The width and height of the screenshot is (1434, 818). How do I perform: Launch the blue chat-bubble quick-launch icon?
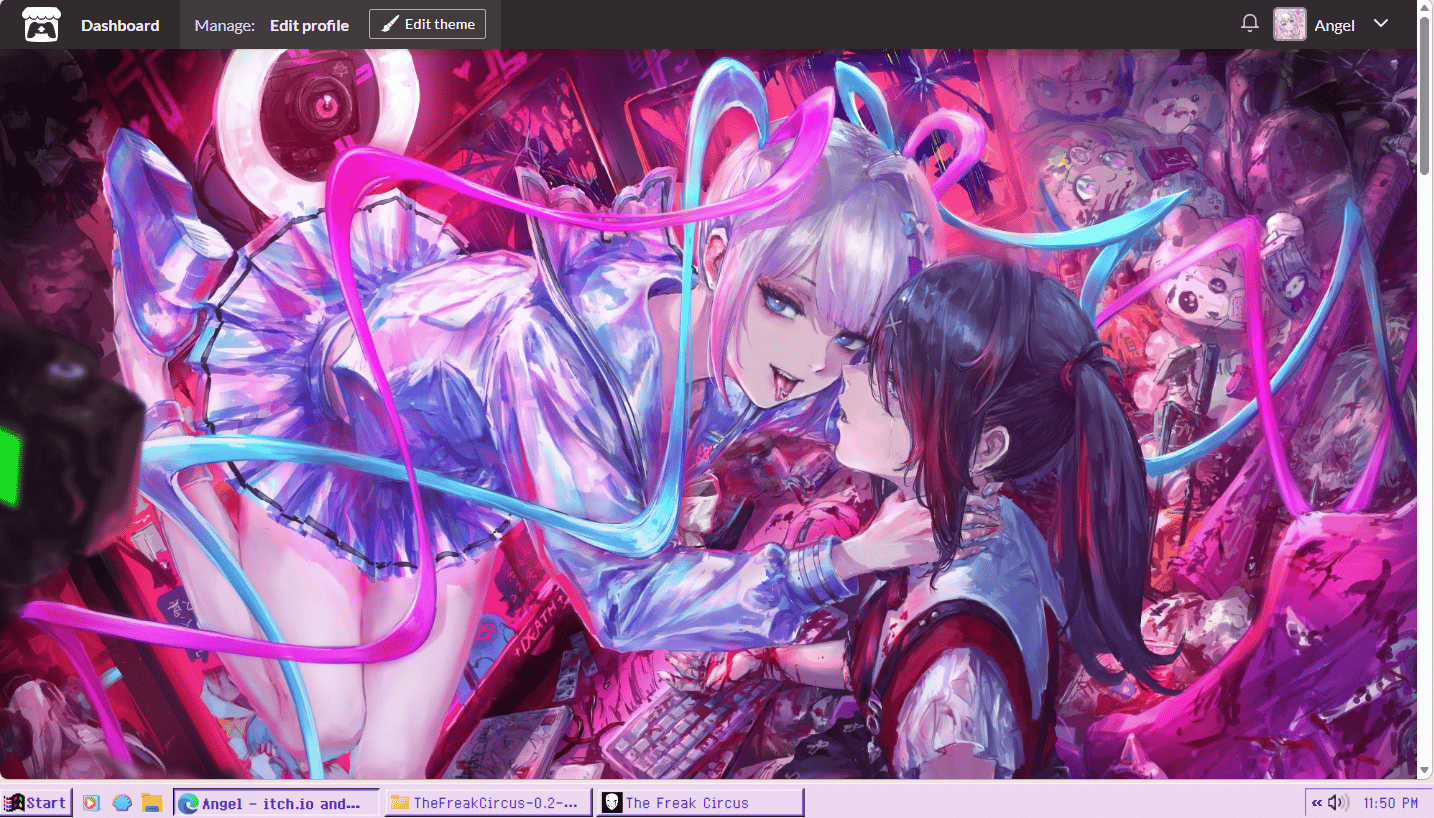point(122,803)
